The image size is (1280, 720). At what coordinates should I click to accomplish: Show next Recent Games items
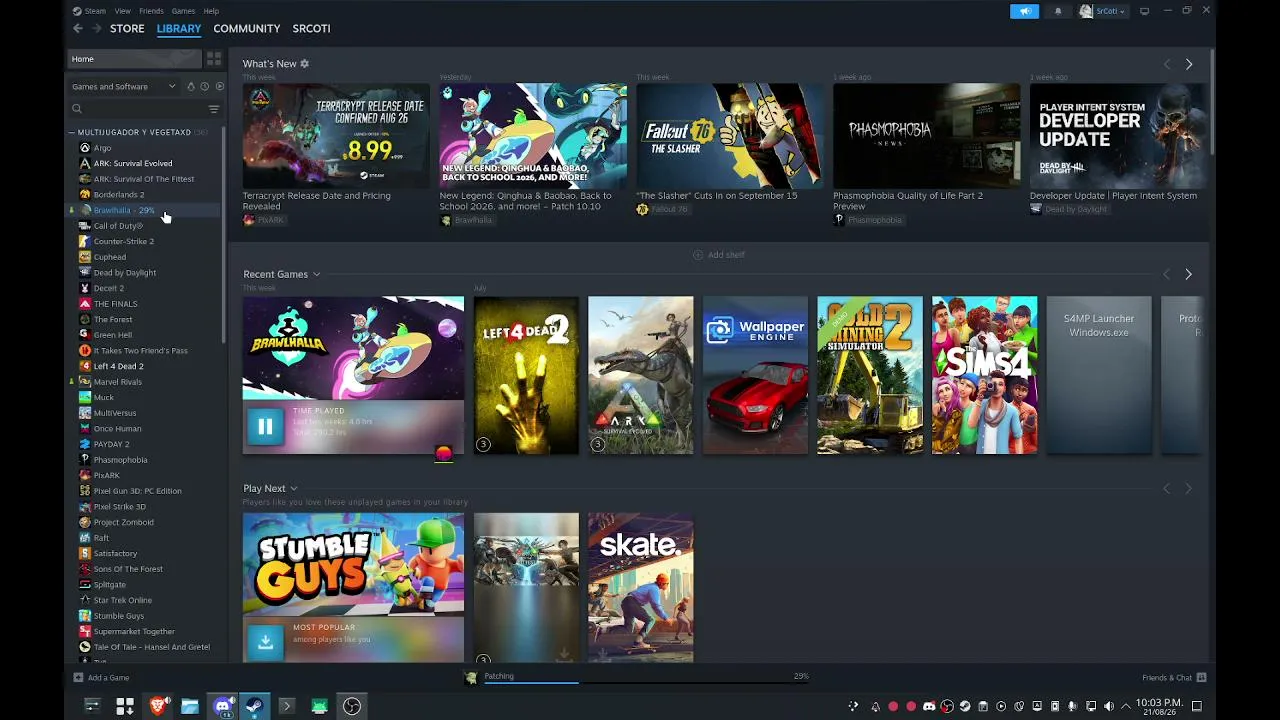click(1188, 274)
